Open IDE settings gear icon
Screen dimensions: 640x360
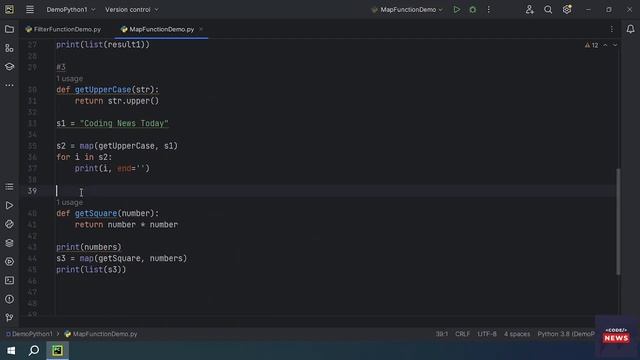point(567,9)
